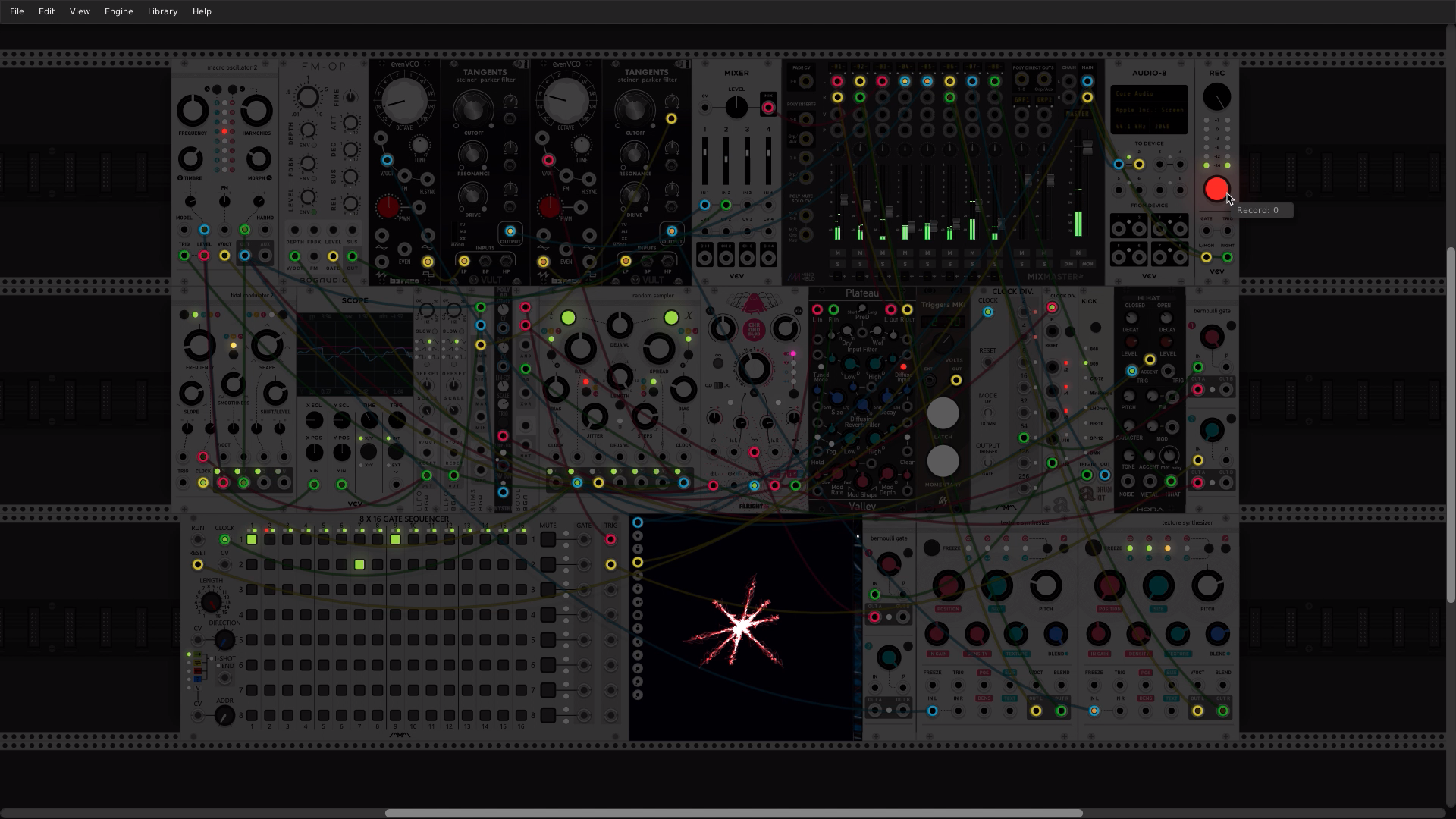Click the MixMaster master fader

coord(1087,148)
